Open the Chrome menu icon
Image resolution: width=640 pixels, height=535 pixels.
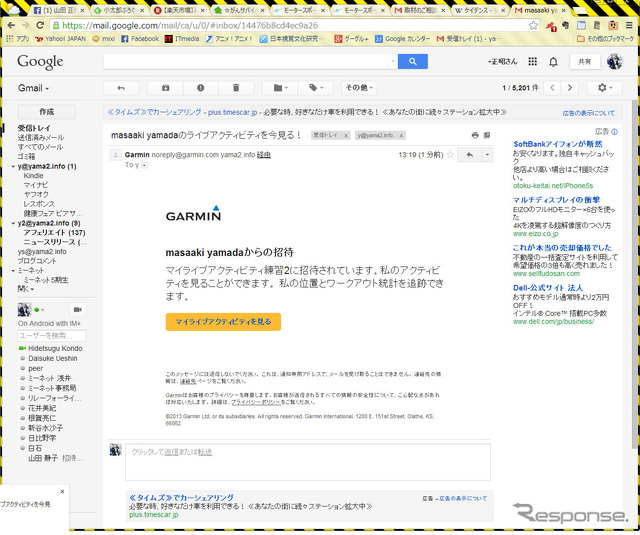pyautogui.click(x=629, y=26)
